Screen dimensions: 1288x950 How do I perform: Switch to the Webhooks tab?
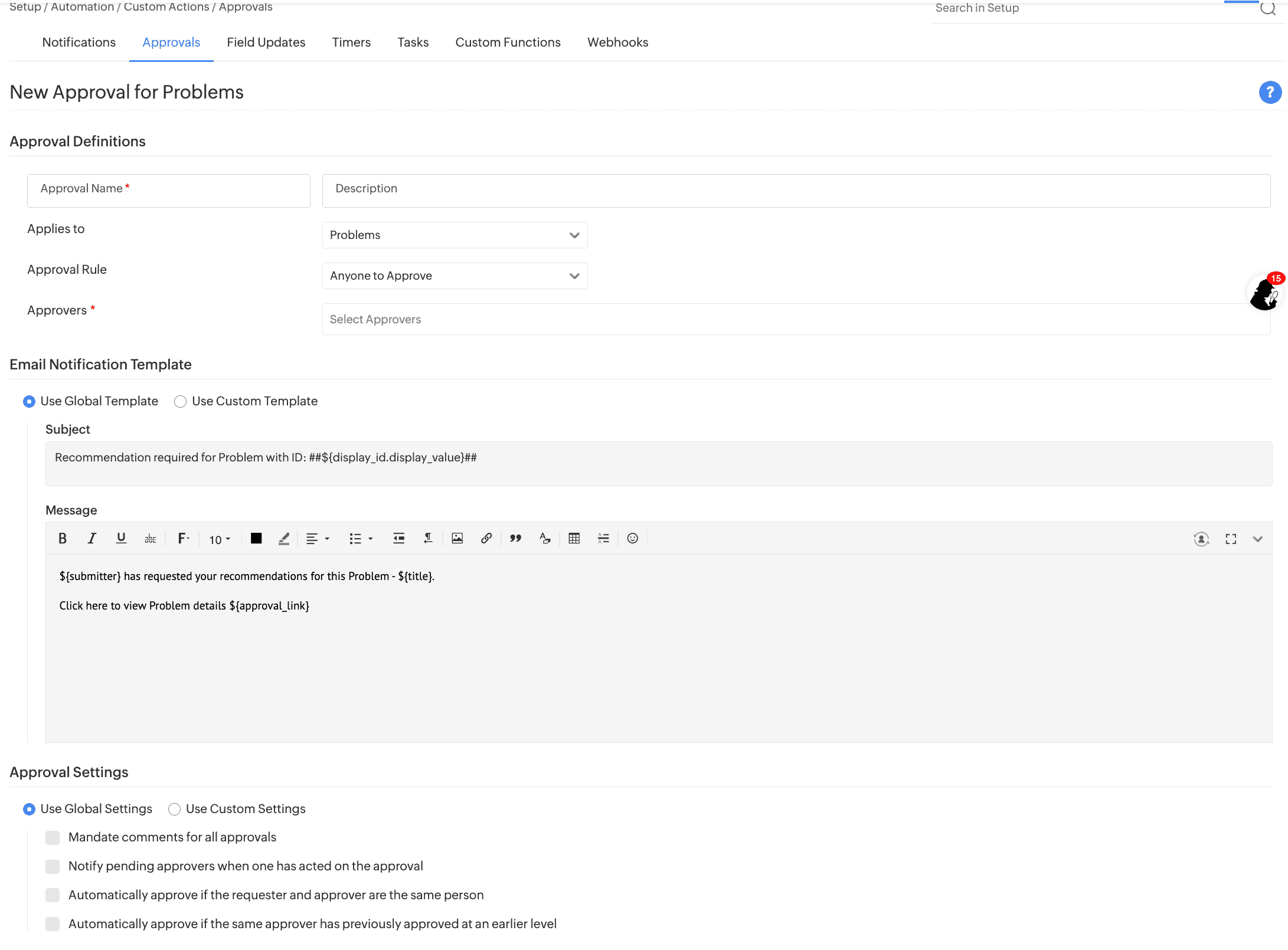click(x=617, y=42)
